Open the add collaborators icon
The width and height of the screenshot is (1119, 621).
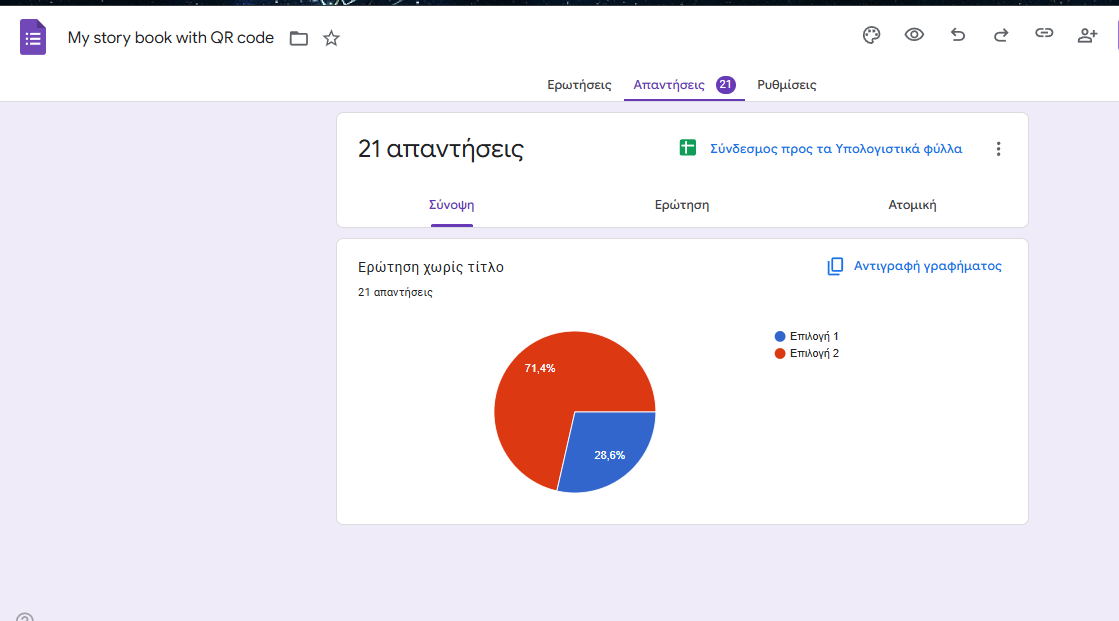[1087, 35]
